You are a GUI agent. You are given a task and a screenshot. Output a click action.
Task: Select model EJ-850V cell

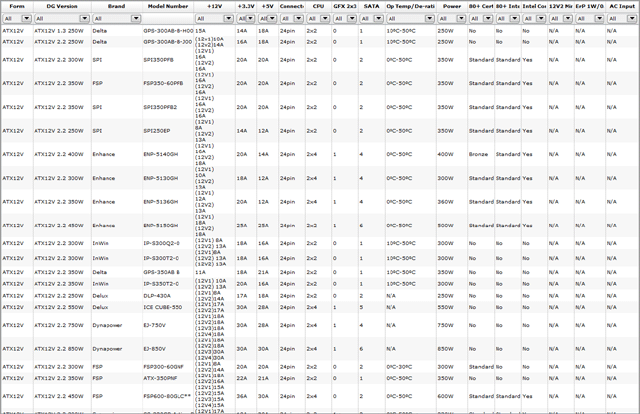(x=155, y=349)
